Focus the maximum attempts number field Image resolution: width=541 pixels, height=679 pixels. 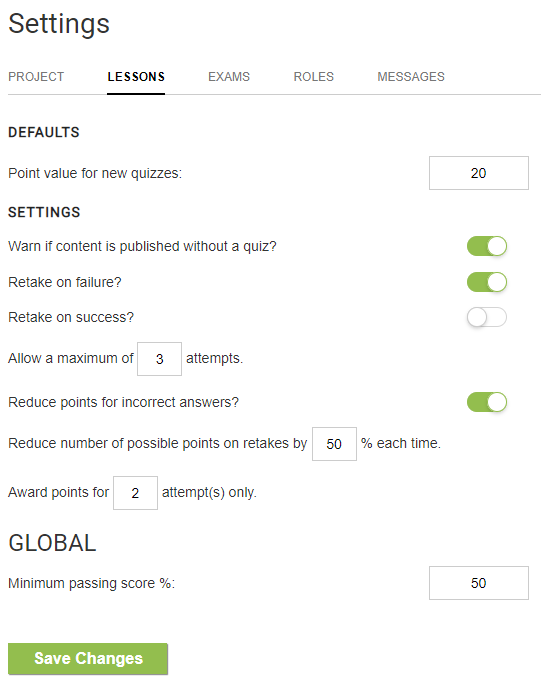tap(159, 359)
